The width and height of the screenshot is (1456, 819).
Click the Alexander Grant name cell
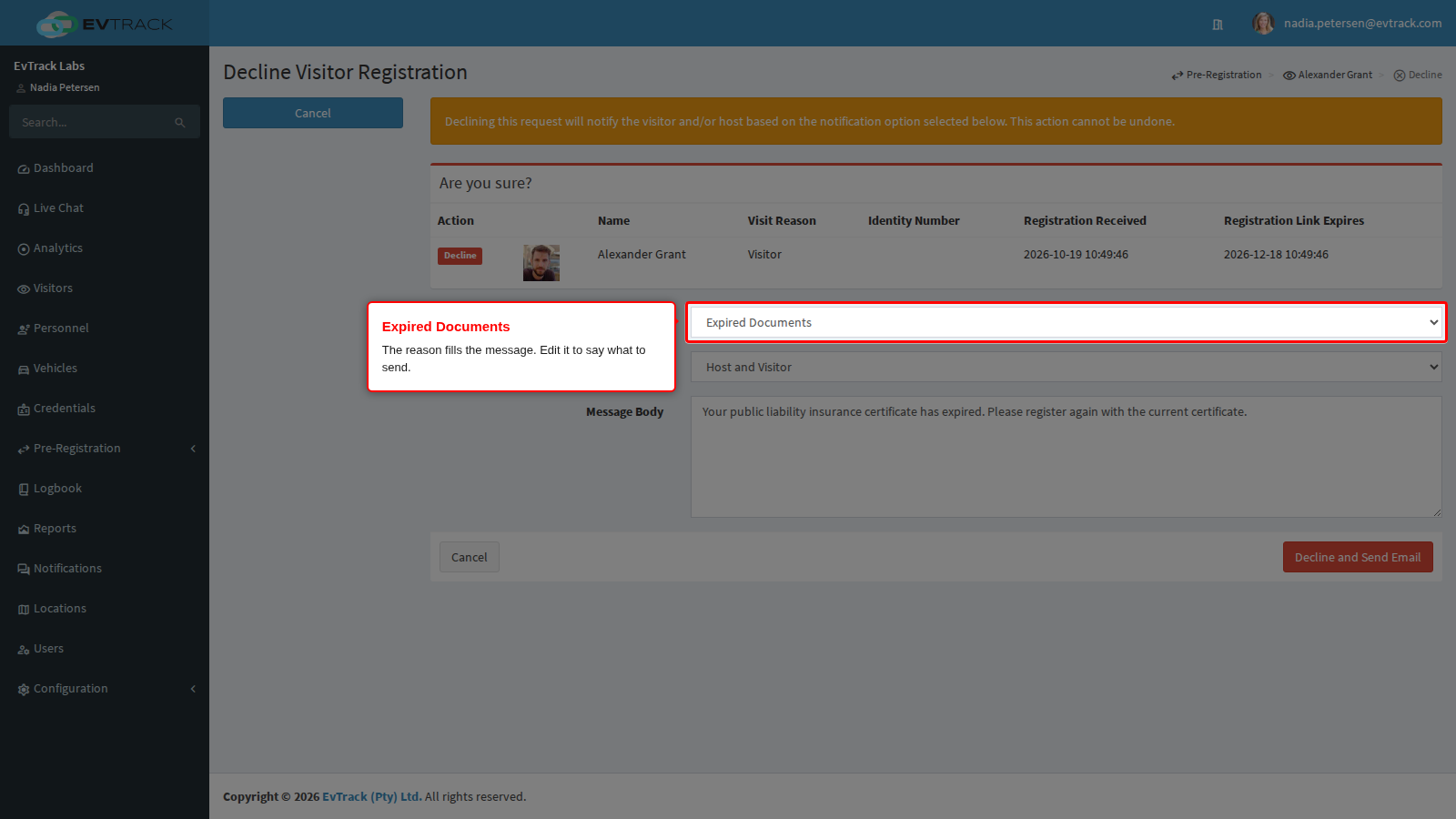(642, 255)
